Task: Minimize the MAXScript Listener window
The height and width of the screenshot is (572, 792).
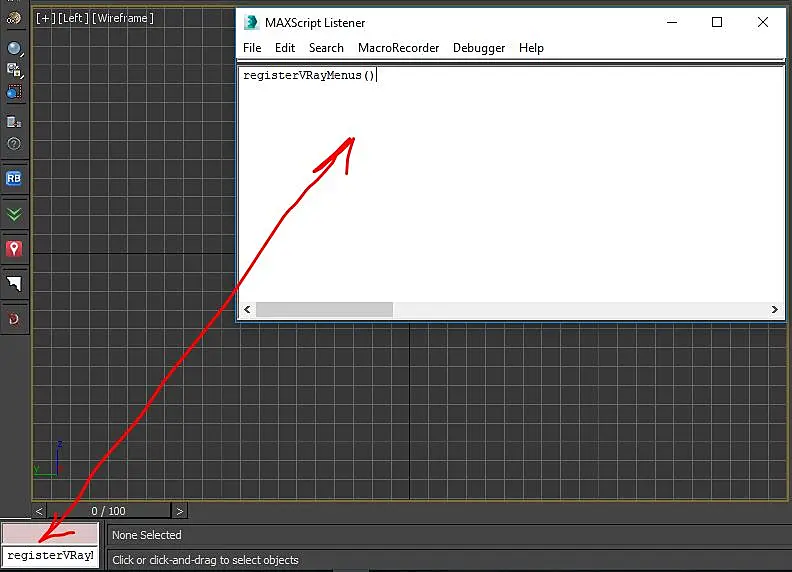Action: 672,22
